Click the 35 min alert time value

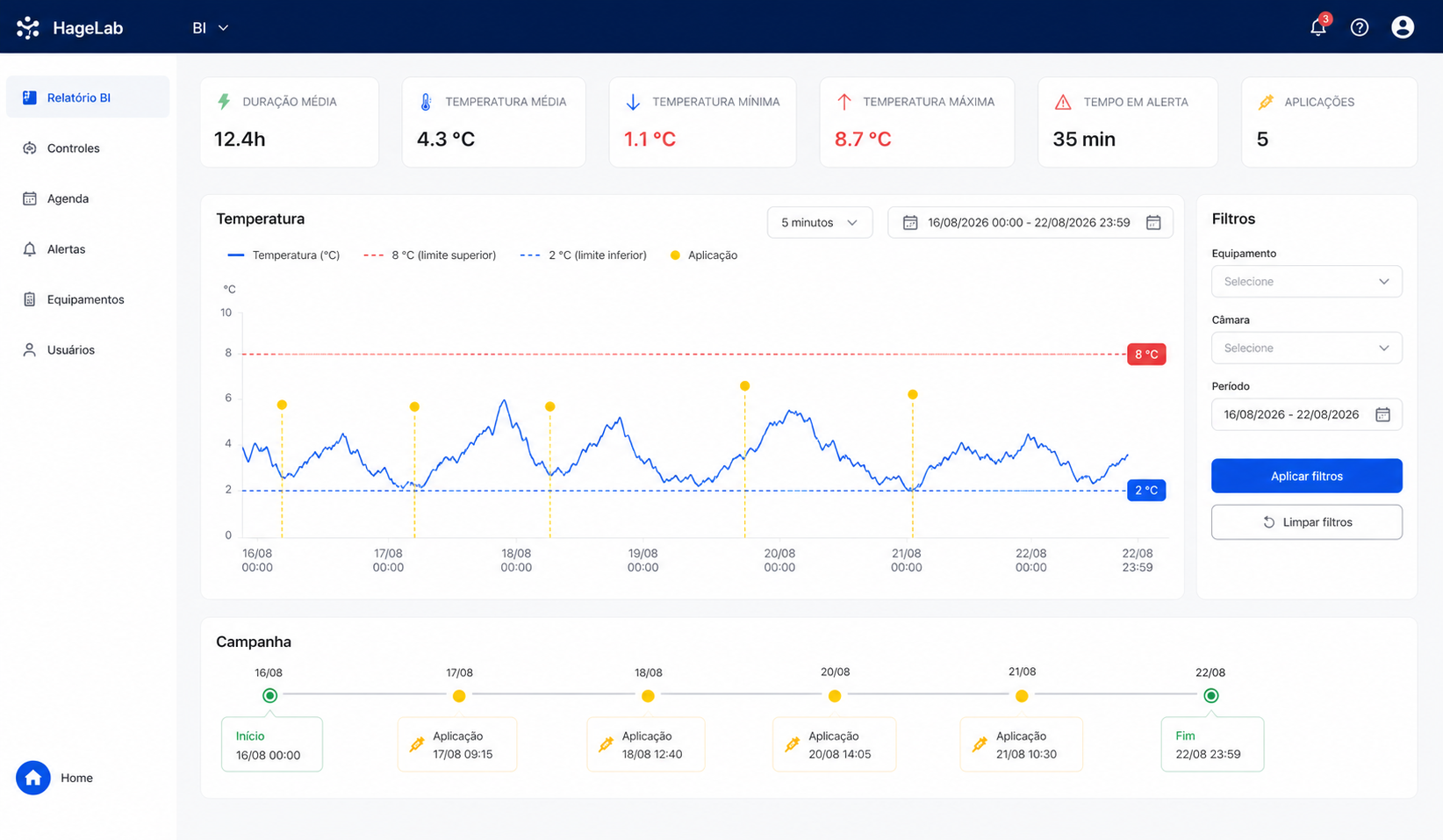point(1084,139)
